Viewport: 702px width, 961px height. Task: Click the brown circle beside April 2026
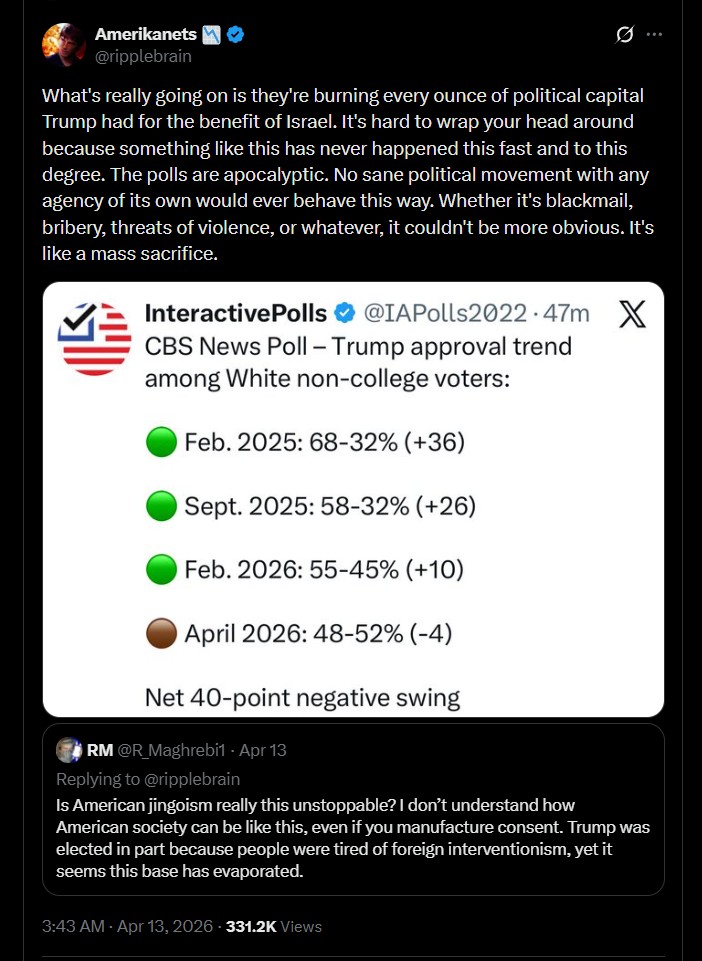(x=162, y=633)
